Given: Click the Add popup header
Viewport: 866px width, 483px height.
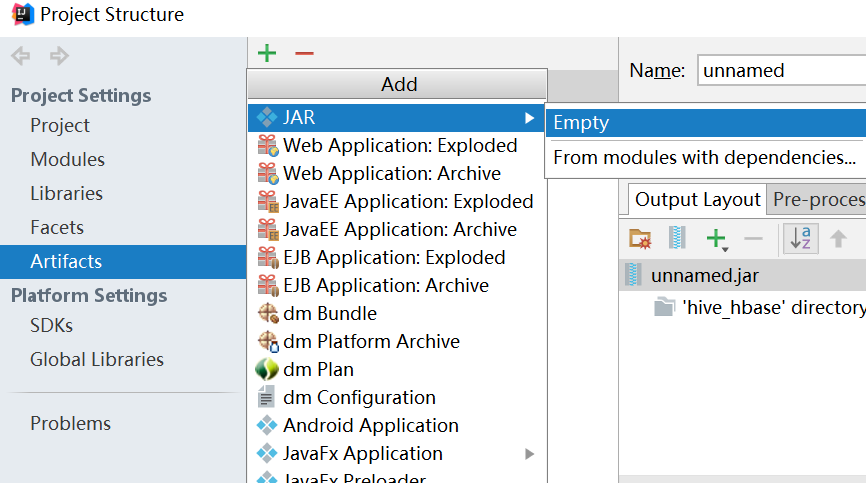Looking at the screenshot, I should (398, 84).
